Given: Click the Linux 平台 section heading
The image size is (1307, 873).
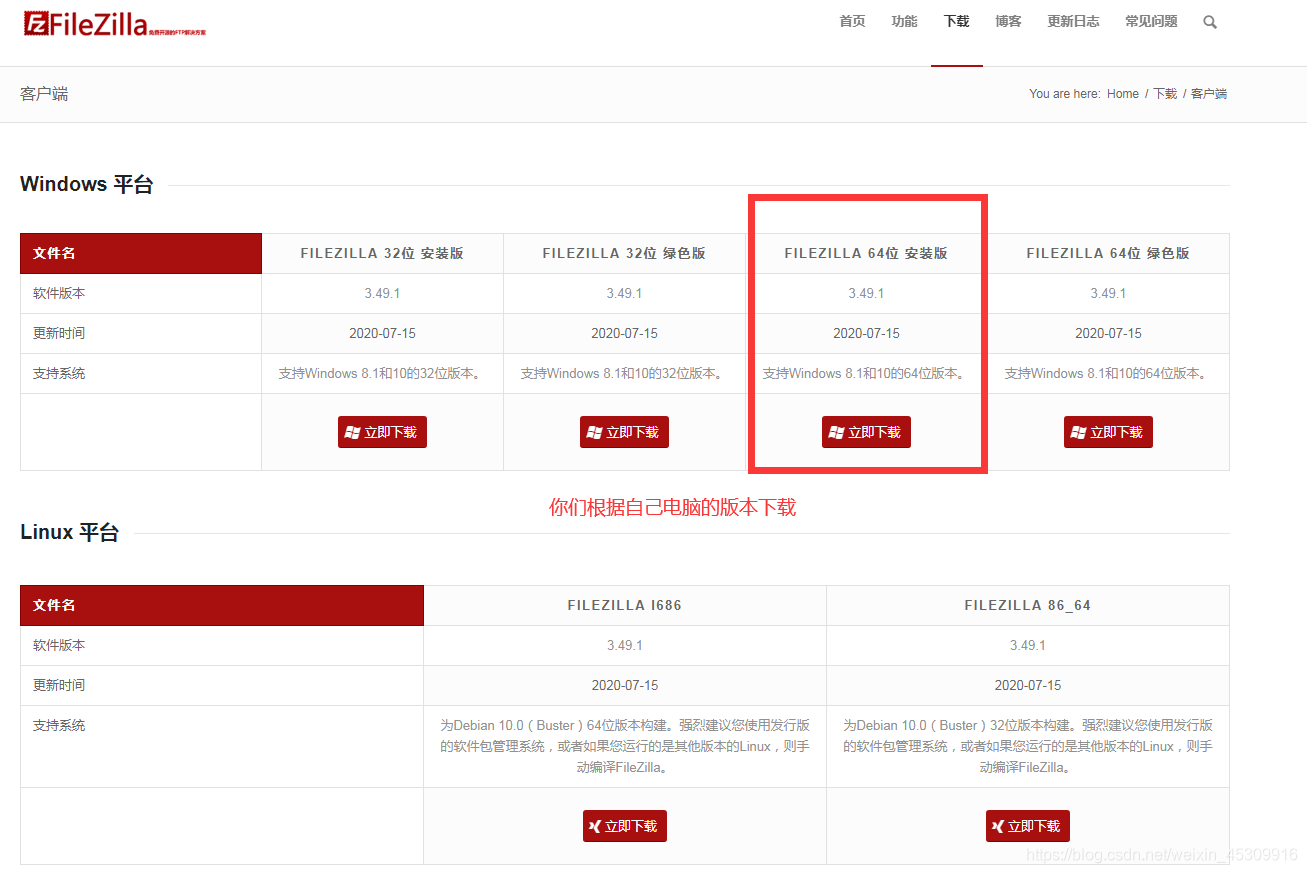Looking at the screenshot, I should (69, 532).
